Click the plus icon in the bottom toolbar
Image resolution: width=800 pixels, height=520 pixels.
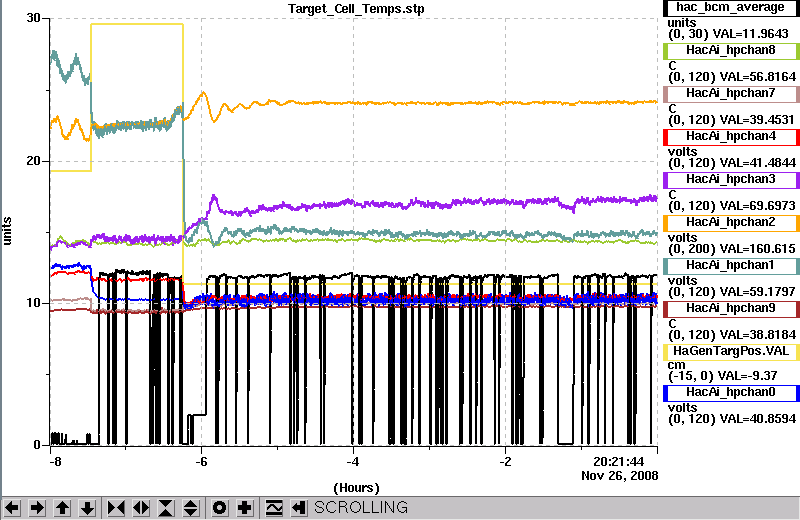(x=245, y=508)
